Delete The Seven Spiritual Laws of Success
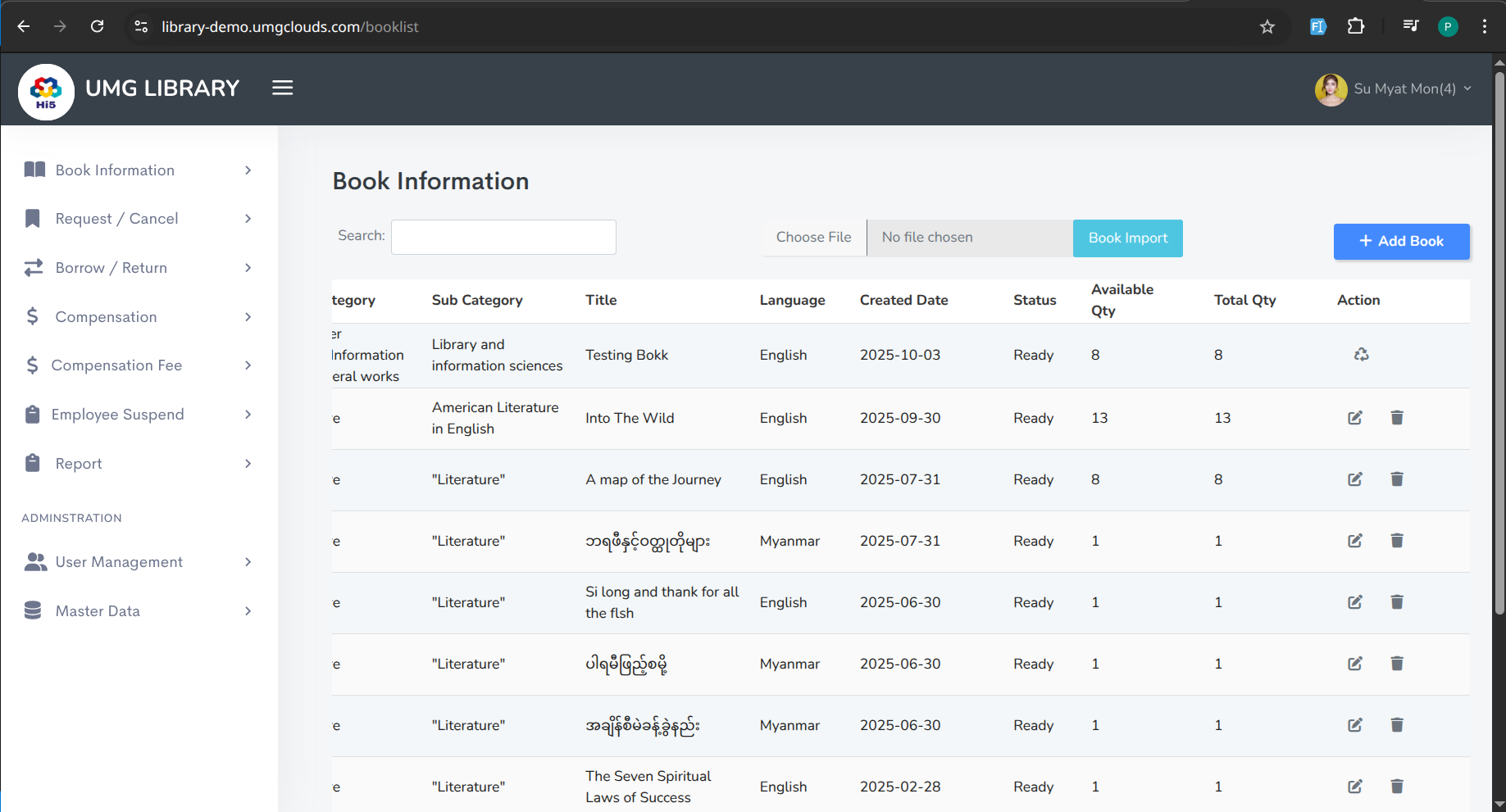1506x812 pixels. [x=1397, y=787]
